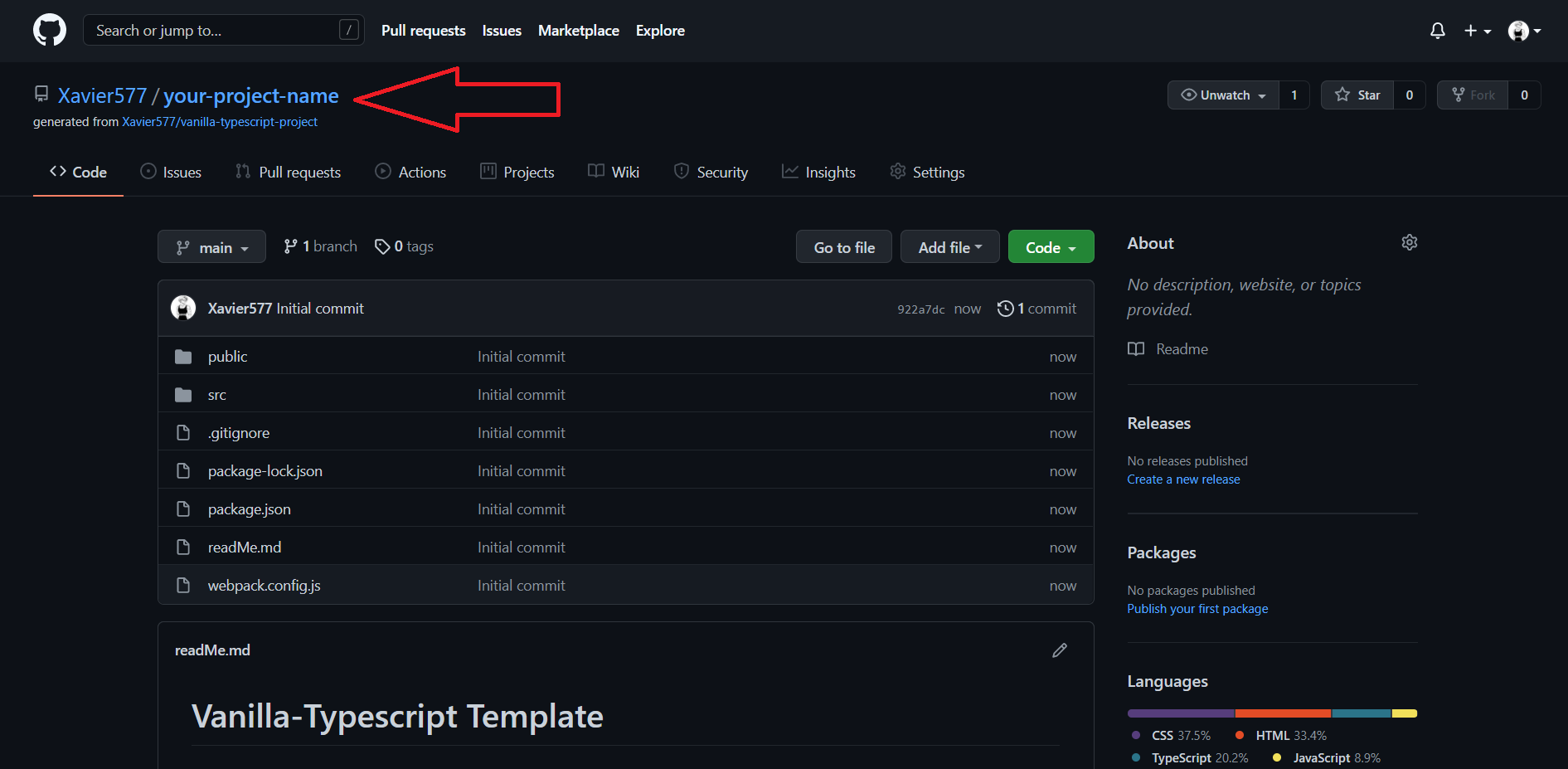Open commit hash 922a7dc
The image size is (1568, 769).
[920, 309]
